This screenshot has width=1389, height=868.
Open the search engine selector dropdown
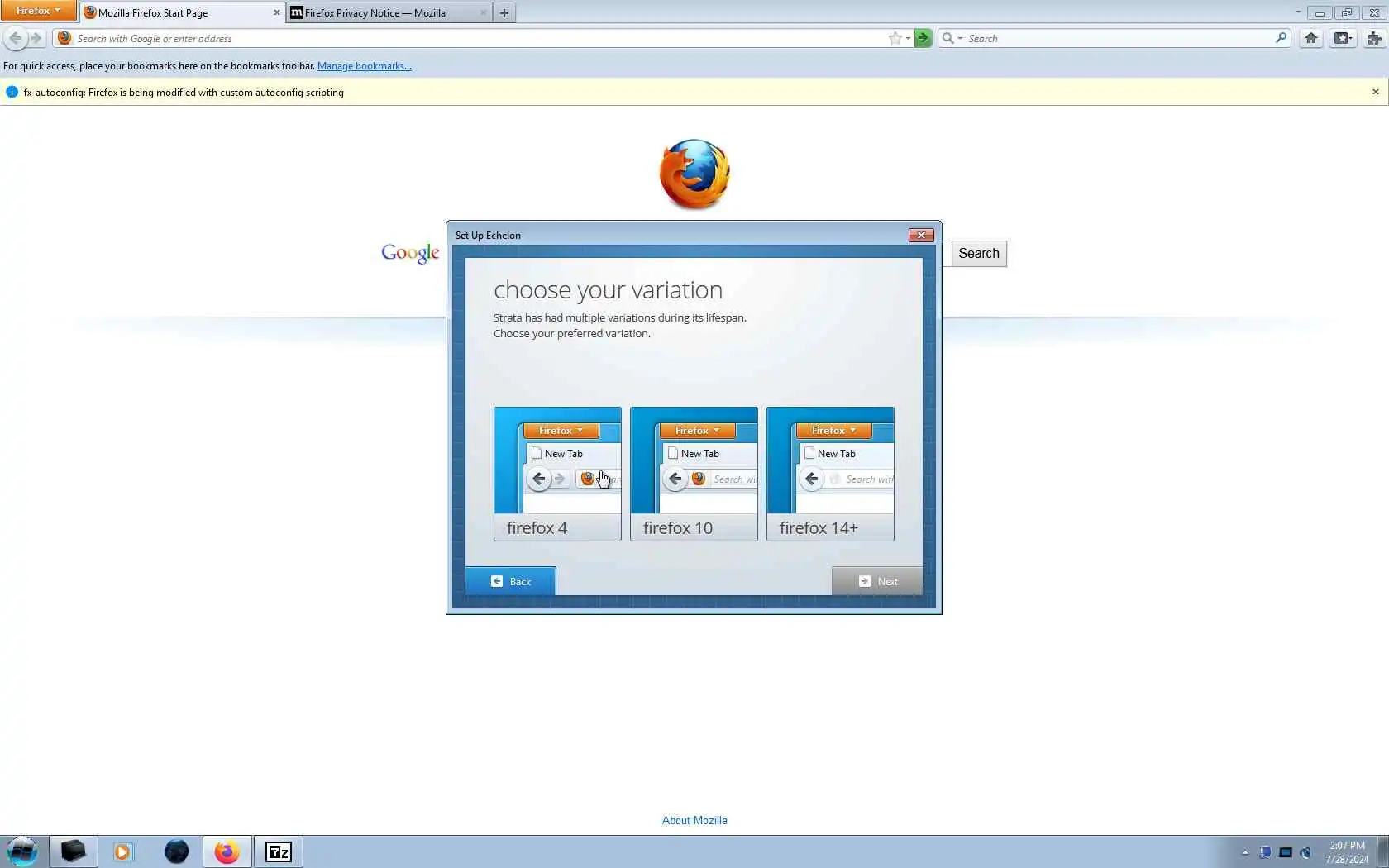[x=952, y=38]
